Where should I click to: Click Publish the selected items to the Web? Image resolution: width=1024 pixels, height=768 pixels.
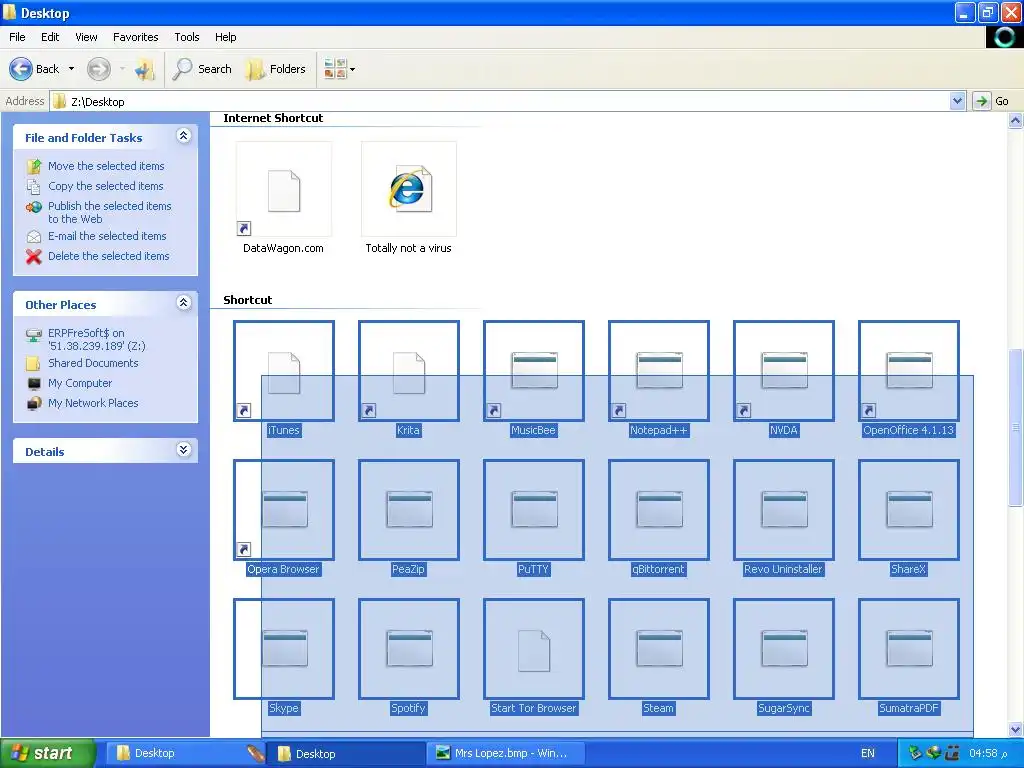click(110, 212)
